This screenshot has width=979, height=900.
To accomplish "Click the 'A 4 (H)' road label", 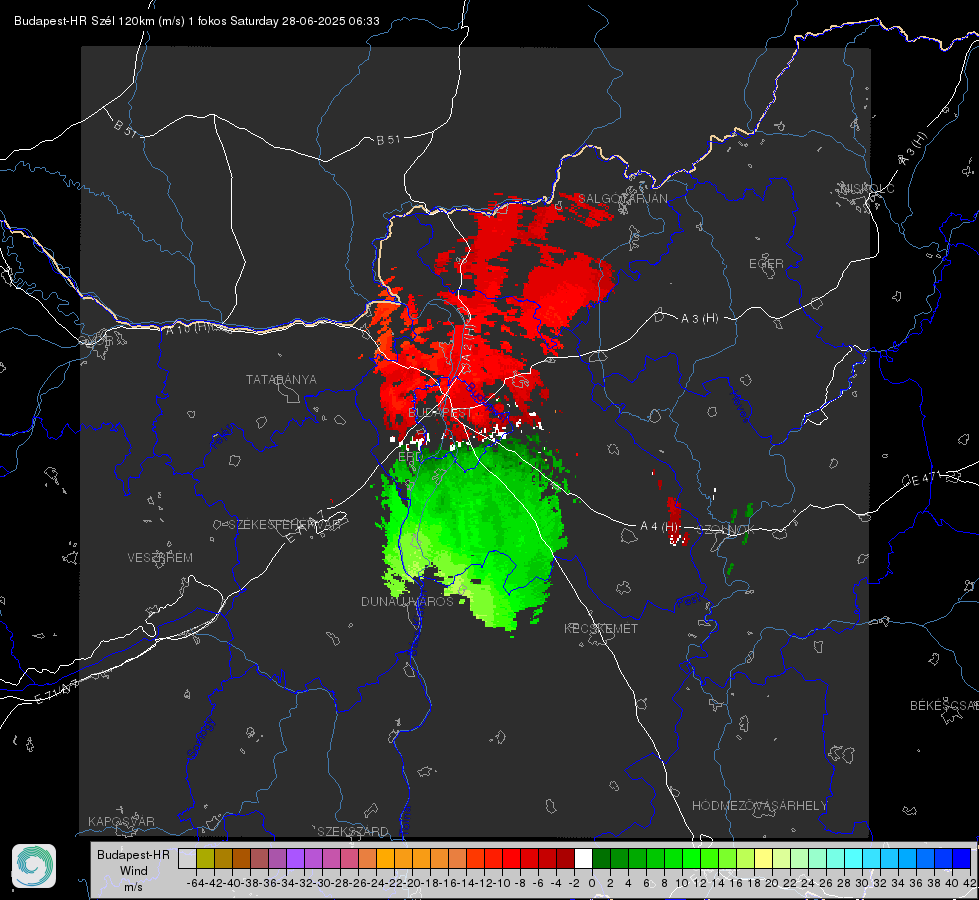I will tap(660, 527).
